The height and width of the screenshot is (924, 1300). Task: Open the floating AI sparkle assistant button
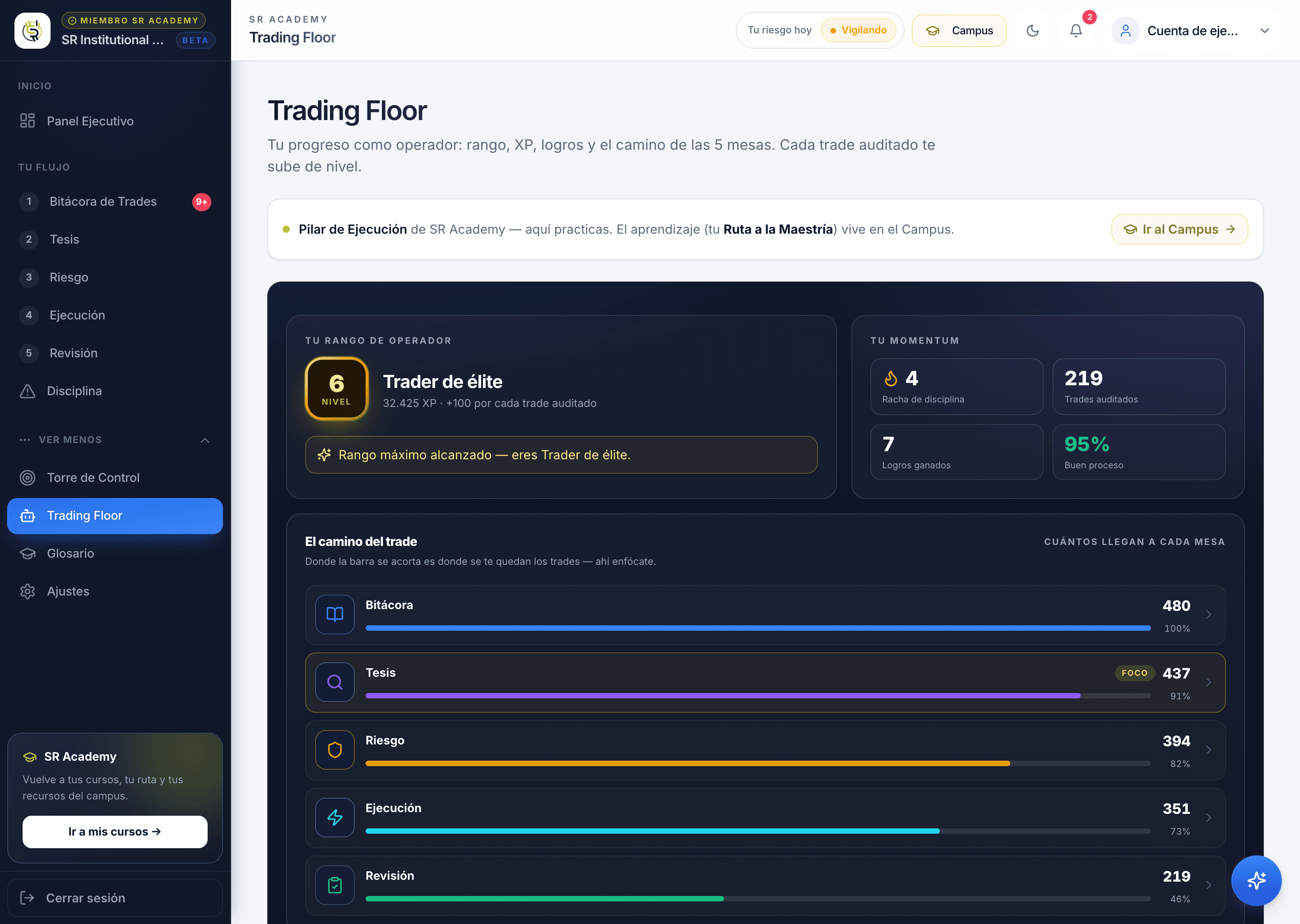tap(1256, 880)
